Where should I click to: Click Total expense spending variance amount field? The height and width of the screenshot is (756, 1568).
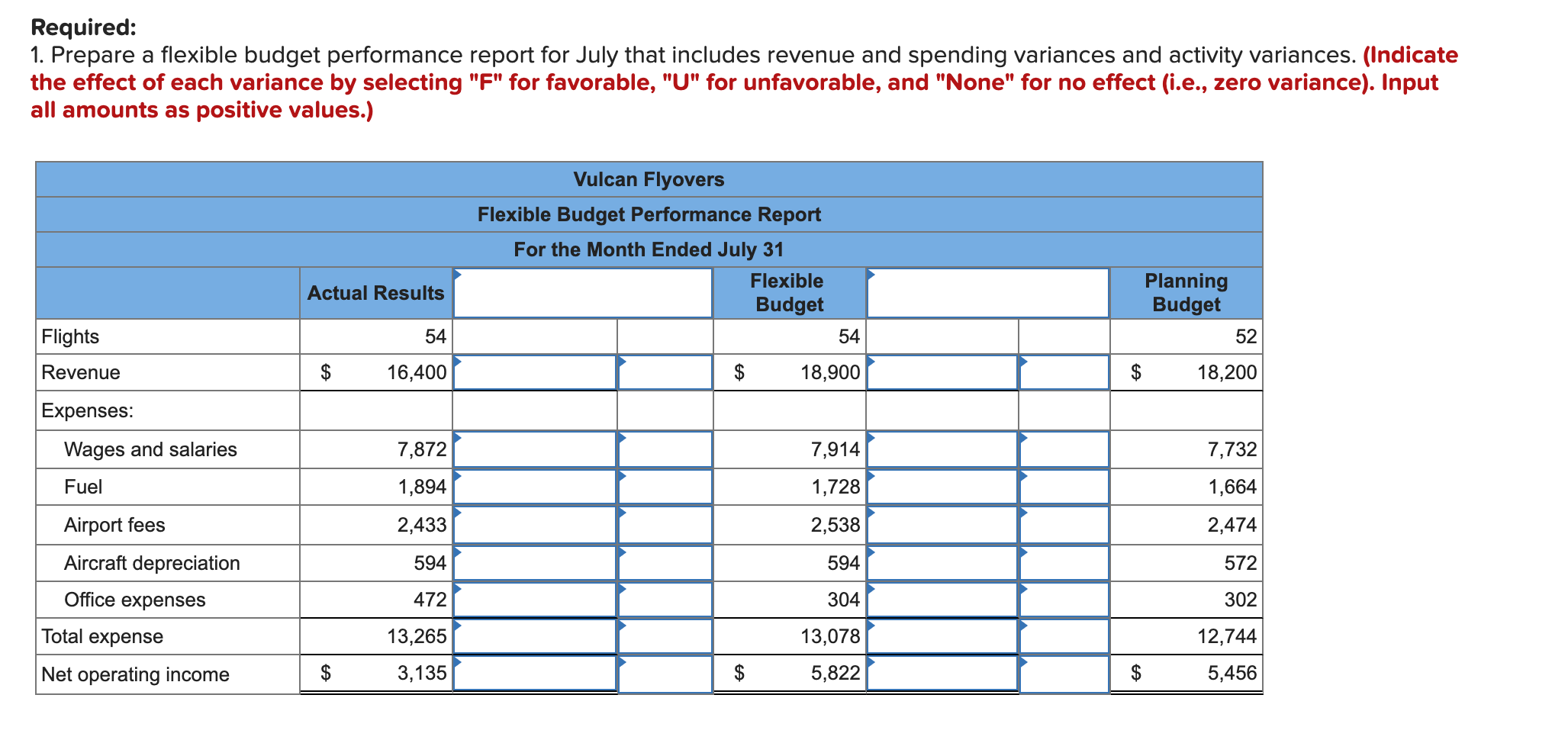[535, 636]
